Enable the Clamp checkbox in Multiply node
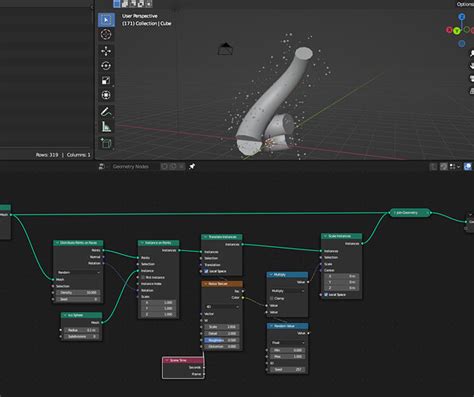The height and width of the screenshot is (397, 474). (x=272, y=298)
